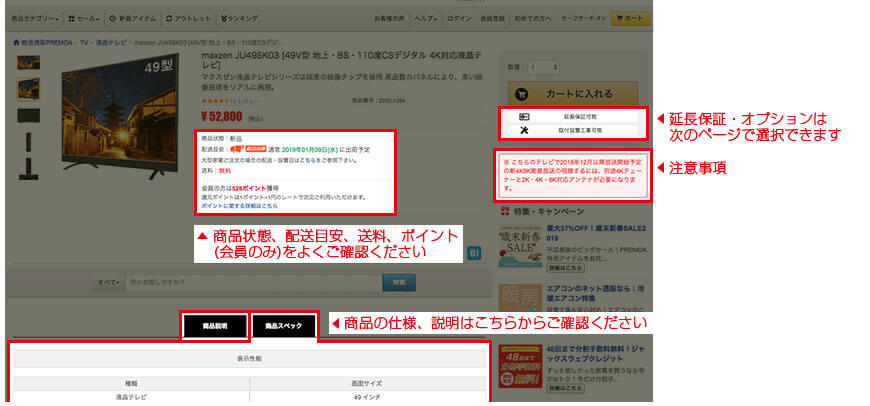Open ポイントに関する詳細はこちら link
Viewport: 870px width, 406px height.
239,205
